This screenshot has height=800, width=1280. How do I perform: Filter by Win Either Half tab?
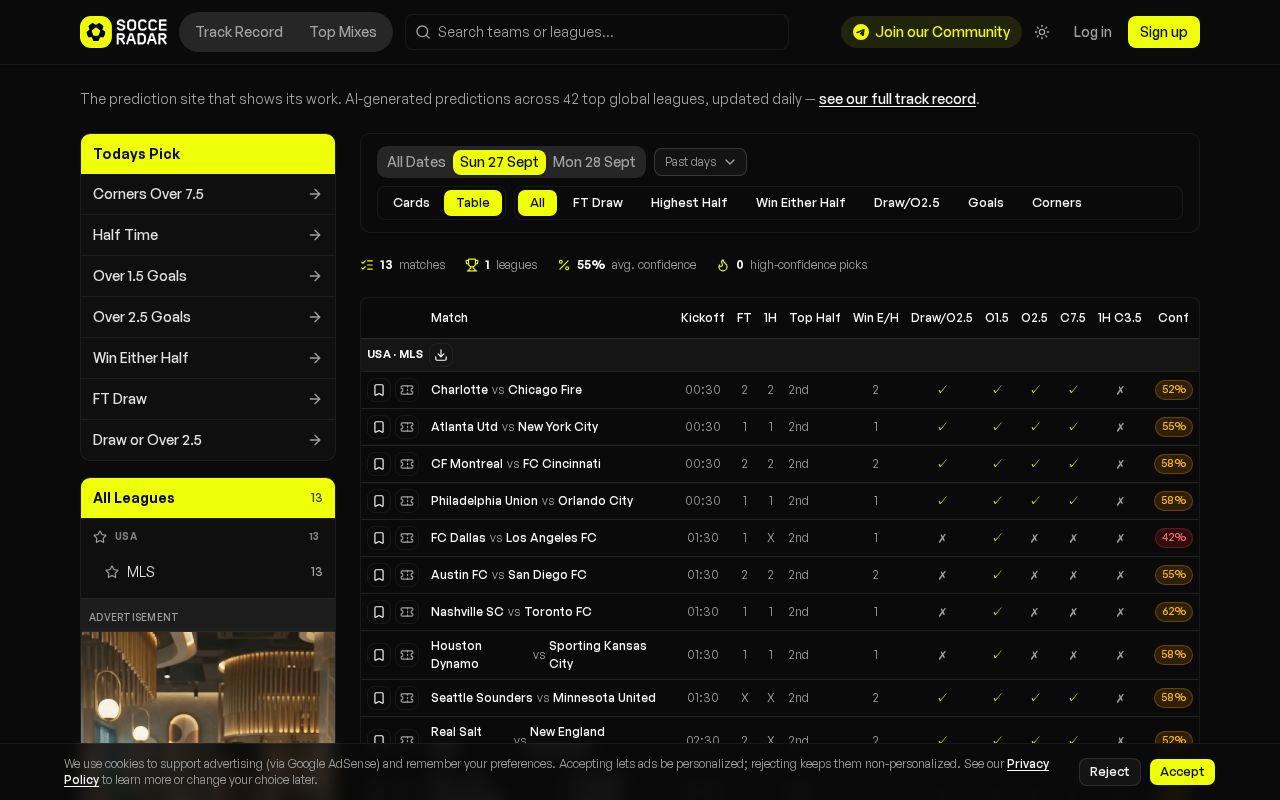pyautogui.click(x=801, y=203)
